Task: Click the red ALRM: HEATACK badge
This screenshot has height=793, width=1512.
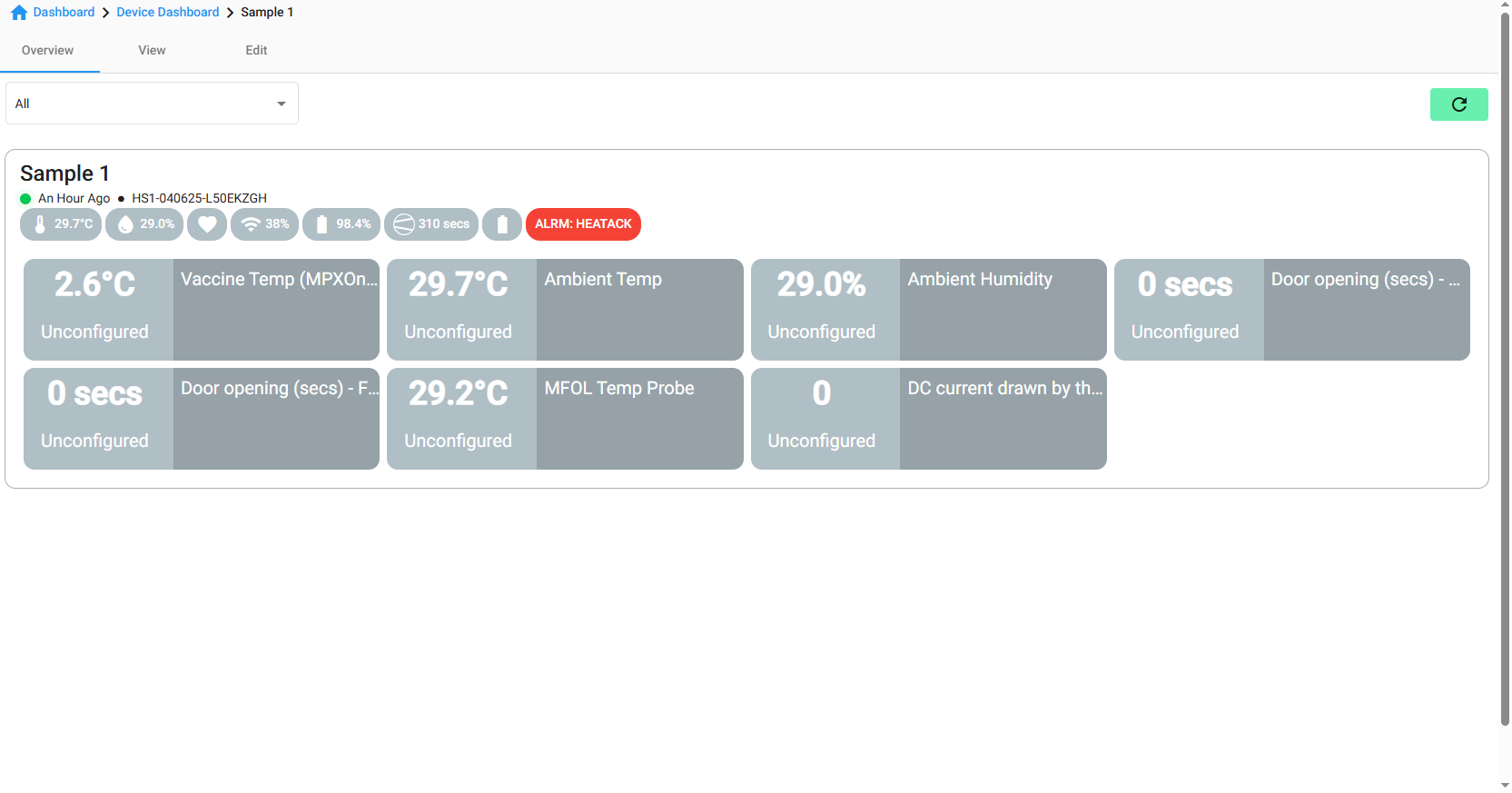Action: point(583,224)
